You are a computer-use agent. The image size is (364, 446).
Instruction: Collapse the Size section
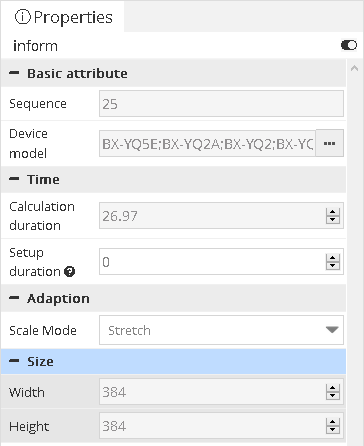click(14, 361)
